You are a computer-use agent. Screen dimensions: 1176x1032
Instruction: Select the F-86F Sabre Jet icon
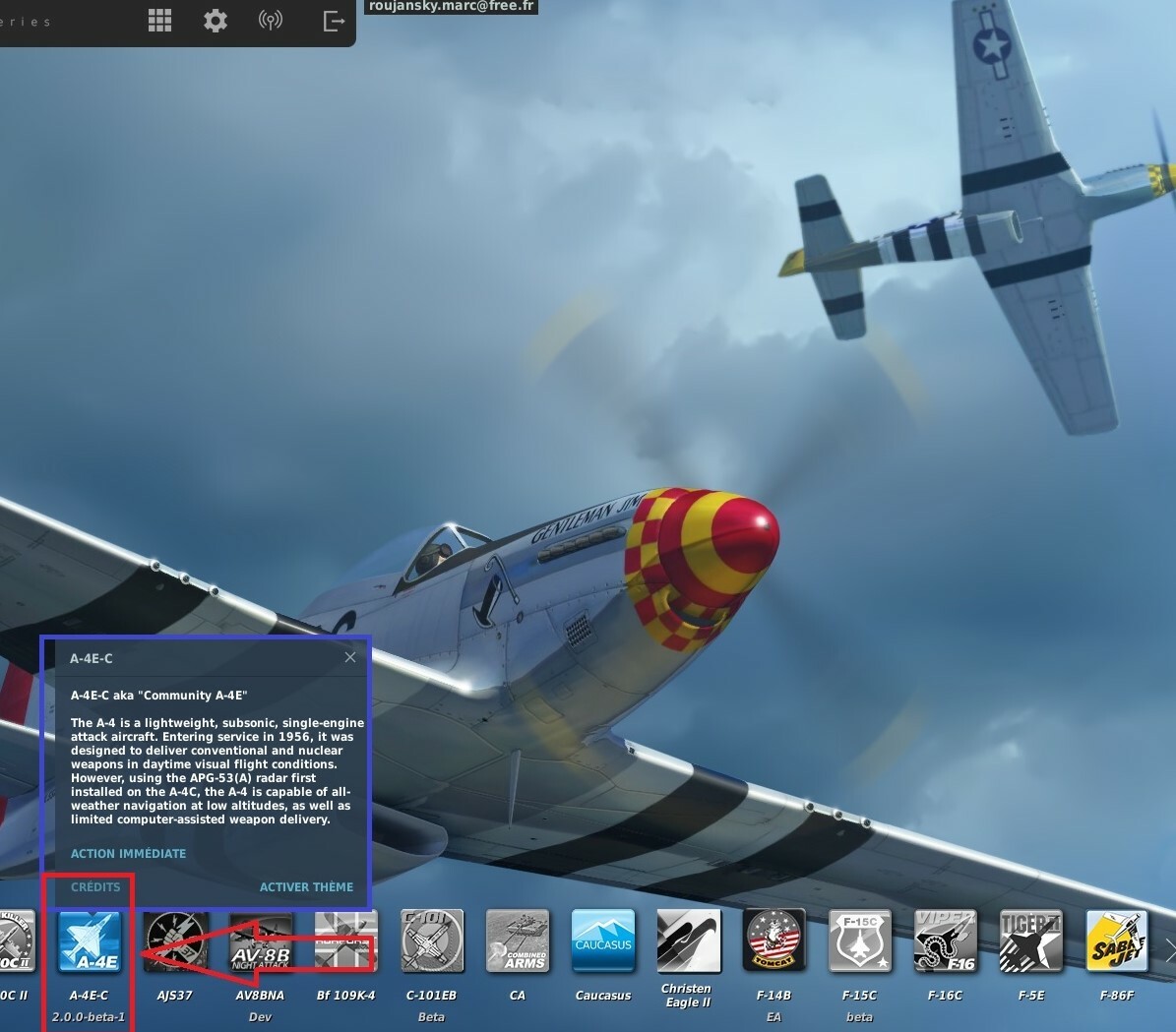click(x=1117, y=941)
